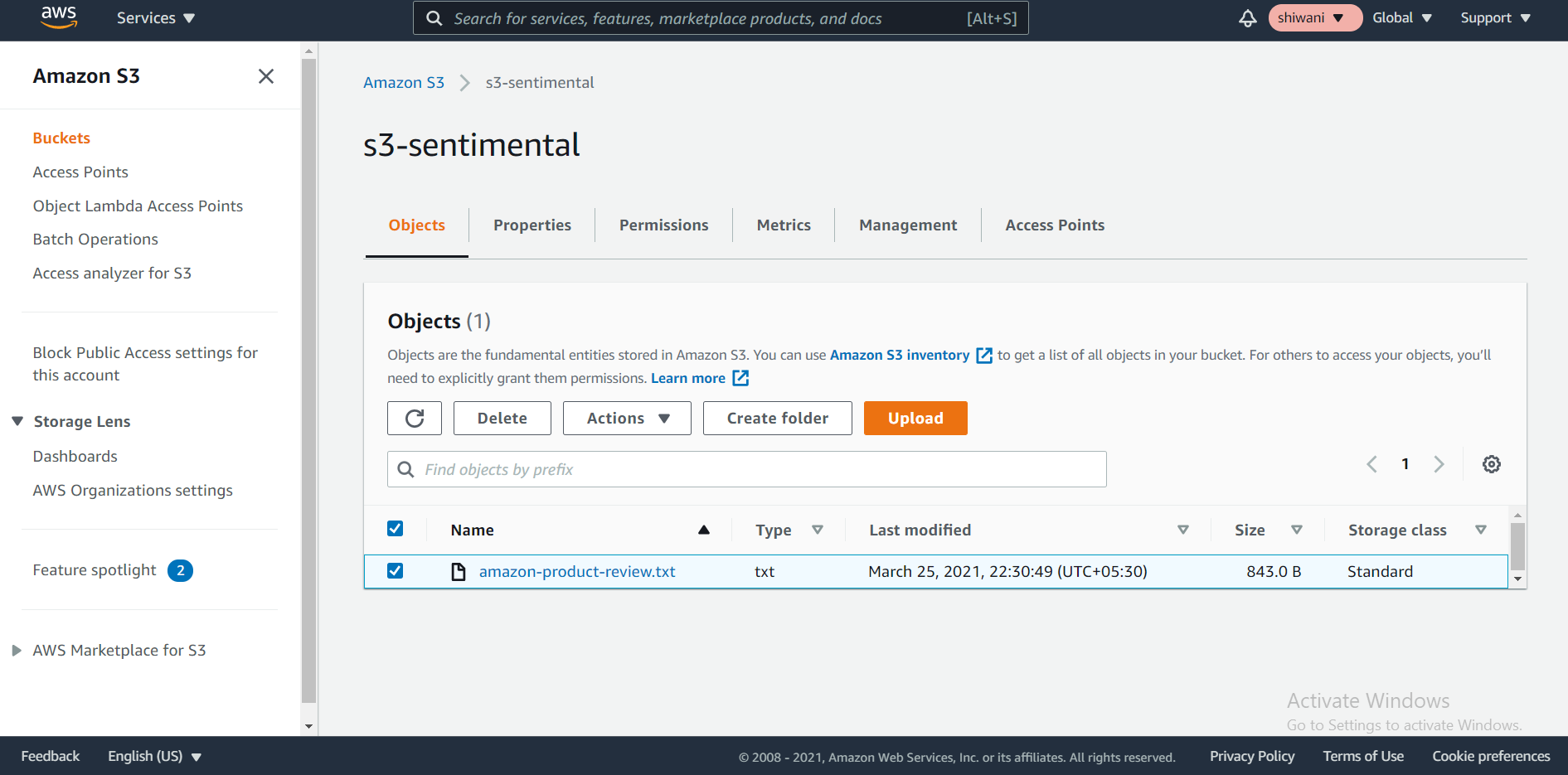Sort objects by Name ascending arrow
The image size is (1568, 775).
pos(704,530)
